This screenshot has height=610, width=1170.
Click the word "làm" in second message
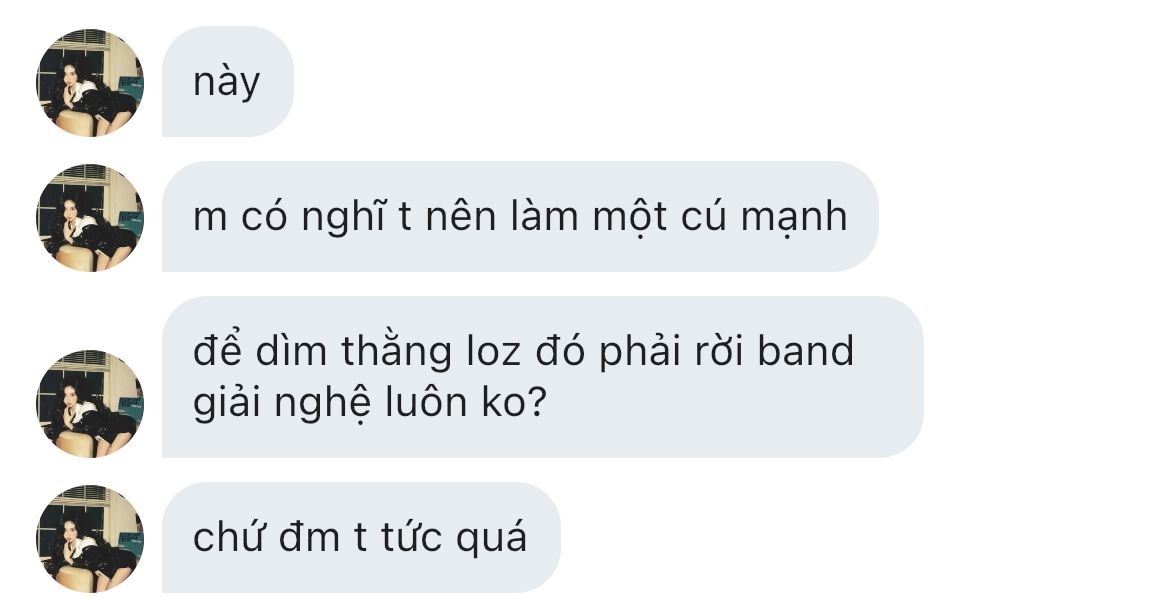pyautogui.click(x=545, y=216)
